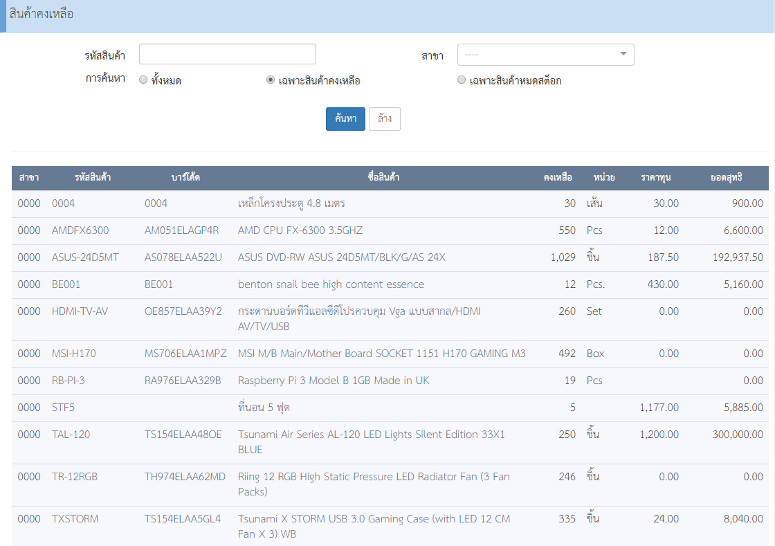Click barcode MS706ELAA1MPZ

(185, 354)
